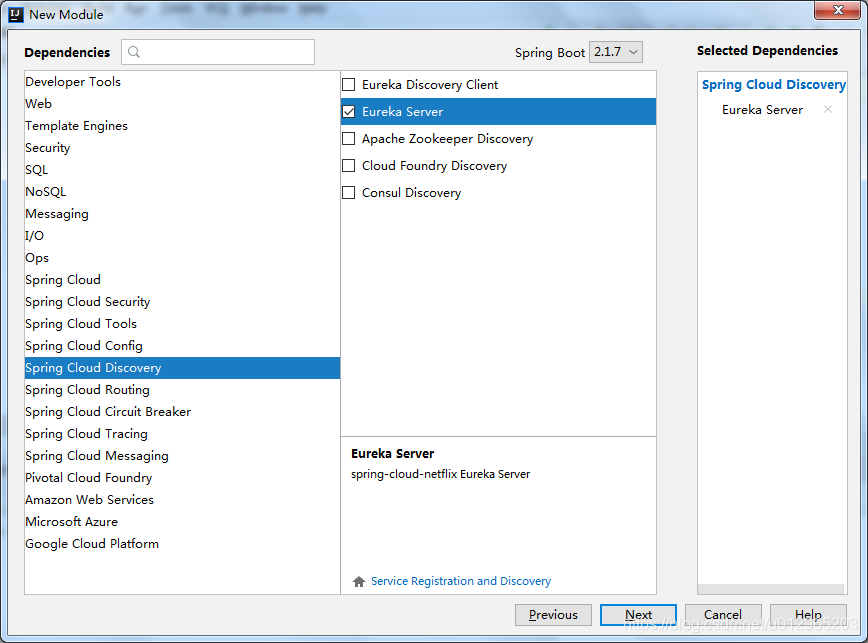Open the Spring Boot version dropdown

(616, 52)
